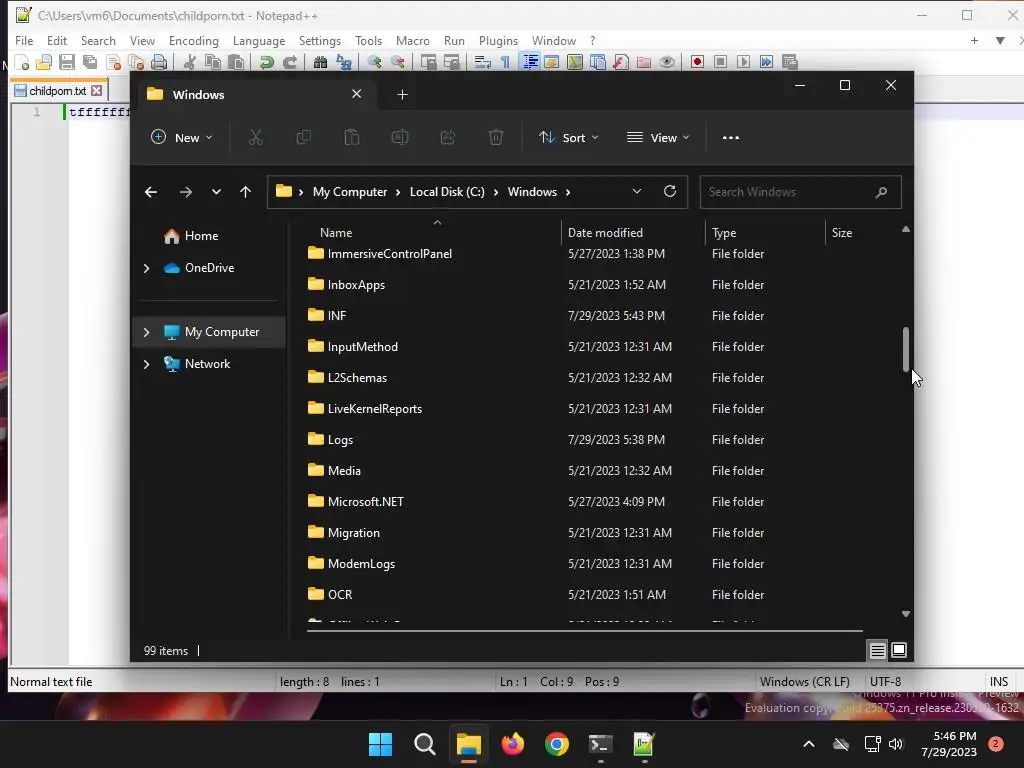Image resolution: width=1024 pixels, height=768 pixels.
Task: Open the Search menu in Notepad++
Action: point(98,40)
